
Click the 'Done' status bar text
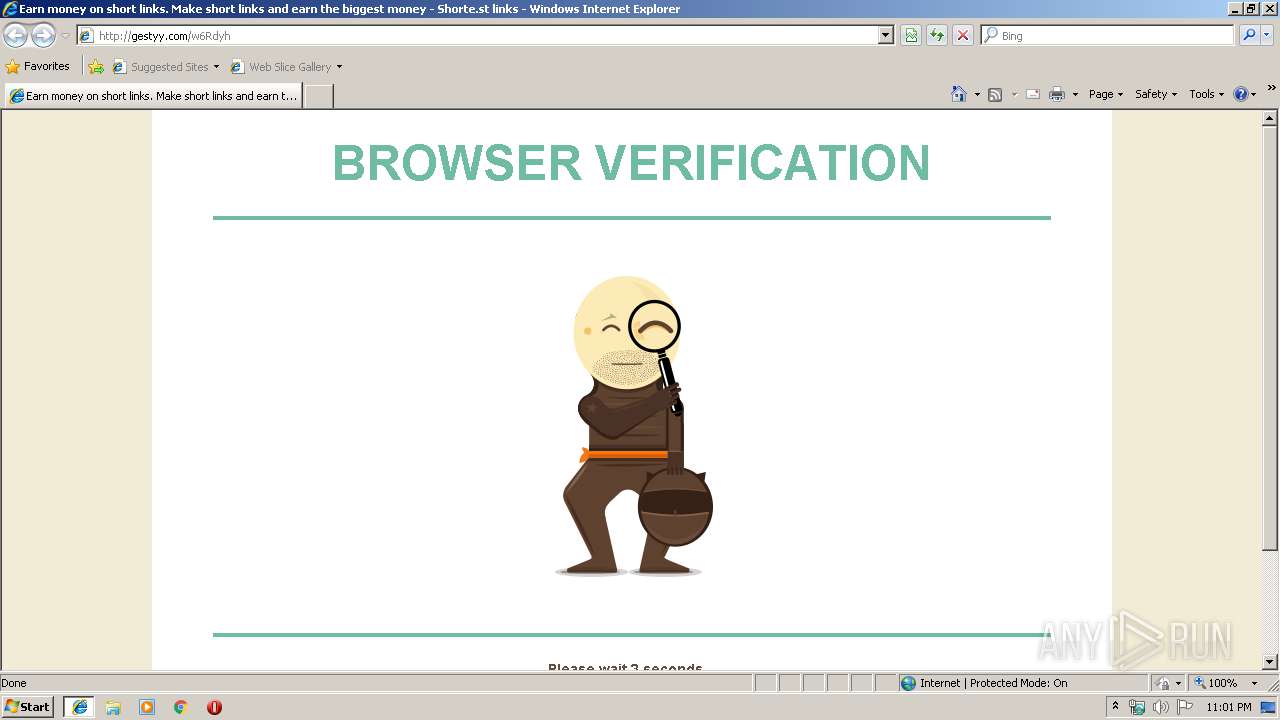14,683
